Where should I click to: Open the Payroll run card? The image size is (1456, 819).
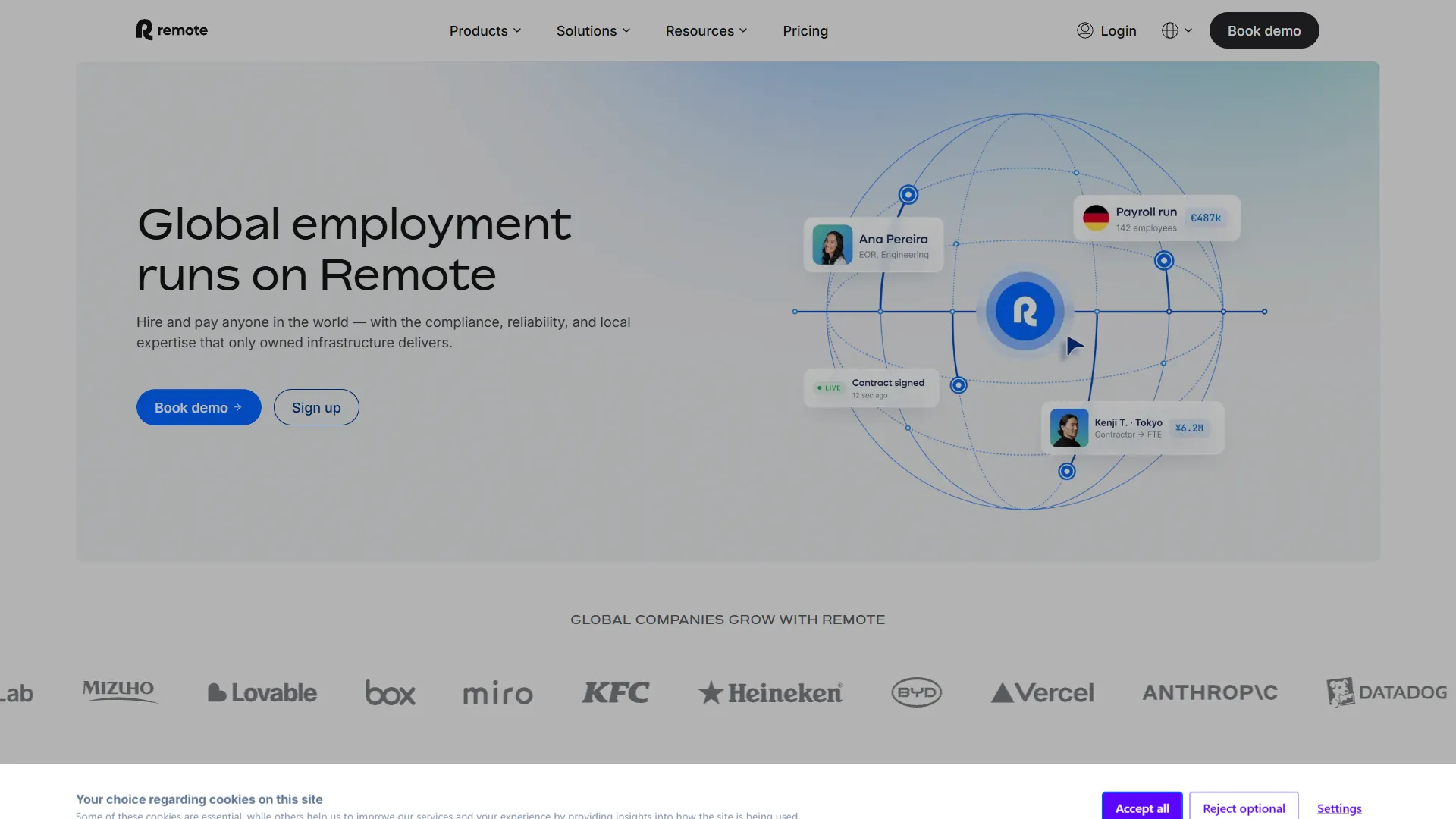pyautogui.click(x=1157, y=218)
